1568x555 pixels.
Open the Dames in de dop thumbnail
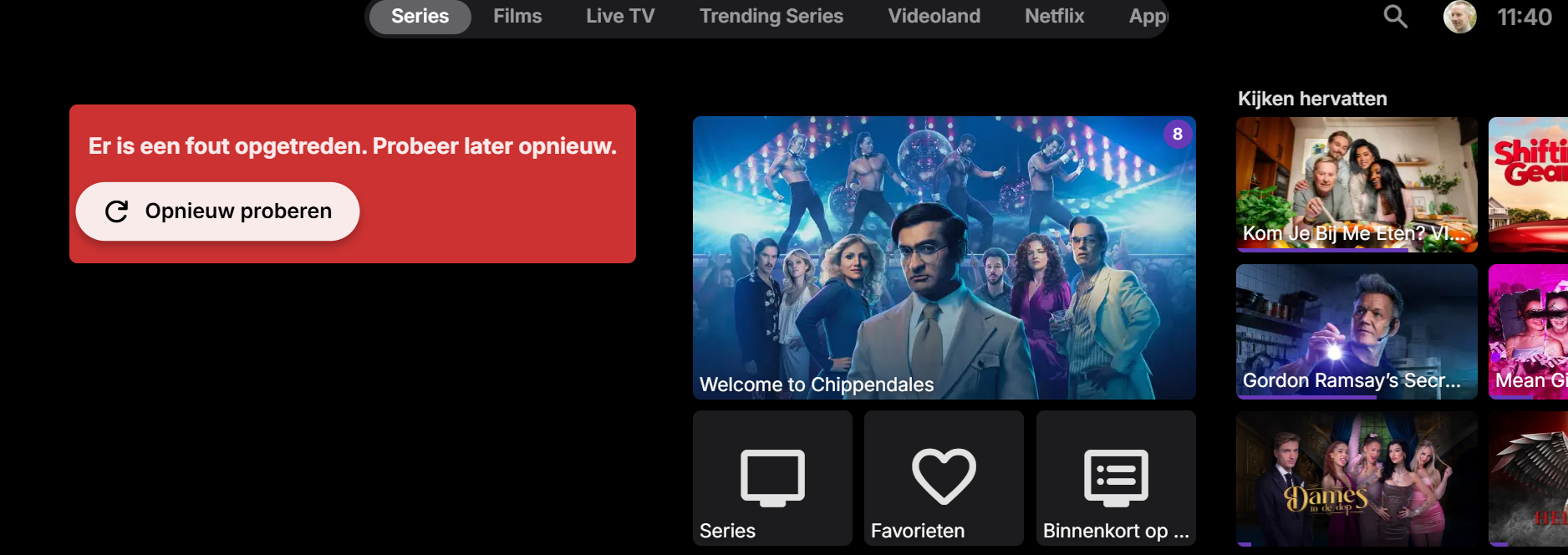click(x=1357, y=479)
